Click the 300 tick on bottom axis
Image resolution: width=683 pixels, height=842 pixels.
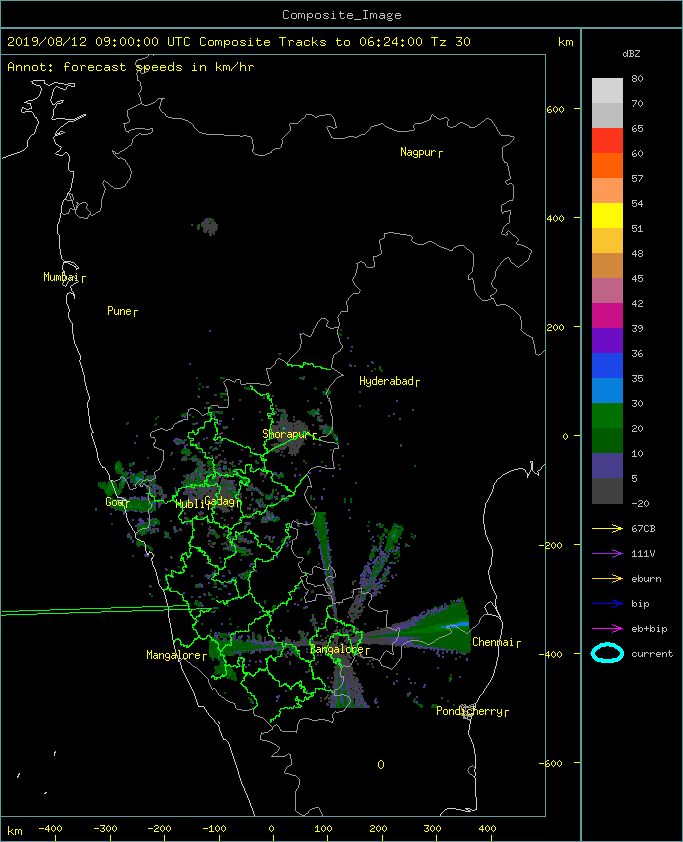pyautogui.click(x=432, y=829)
